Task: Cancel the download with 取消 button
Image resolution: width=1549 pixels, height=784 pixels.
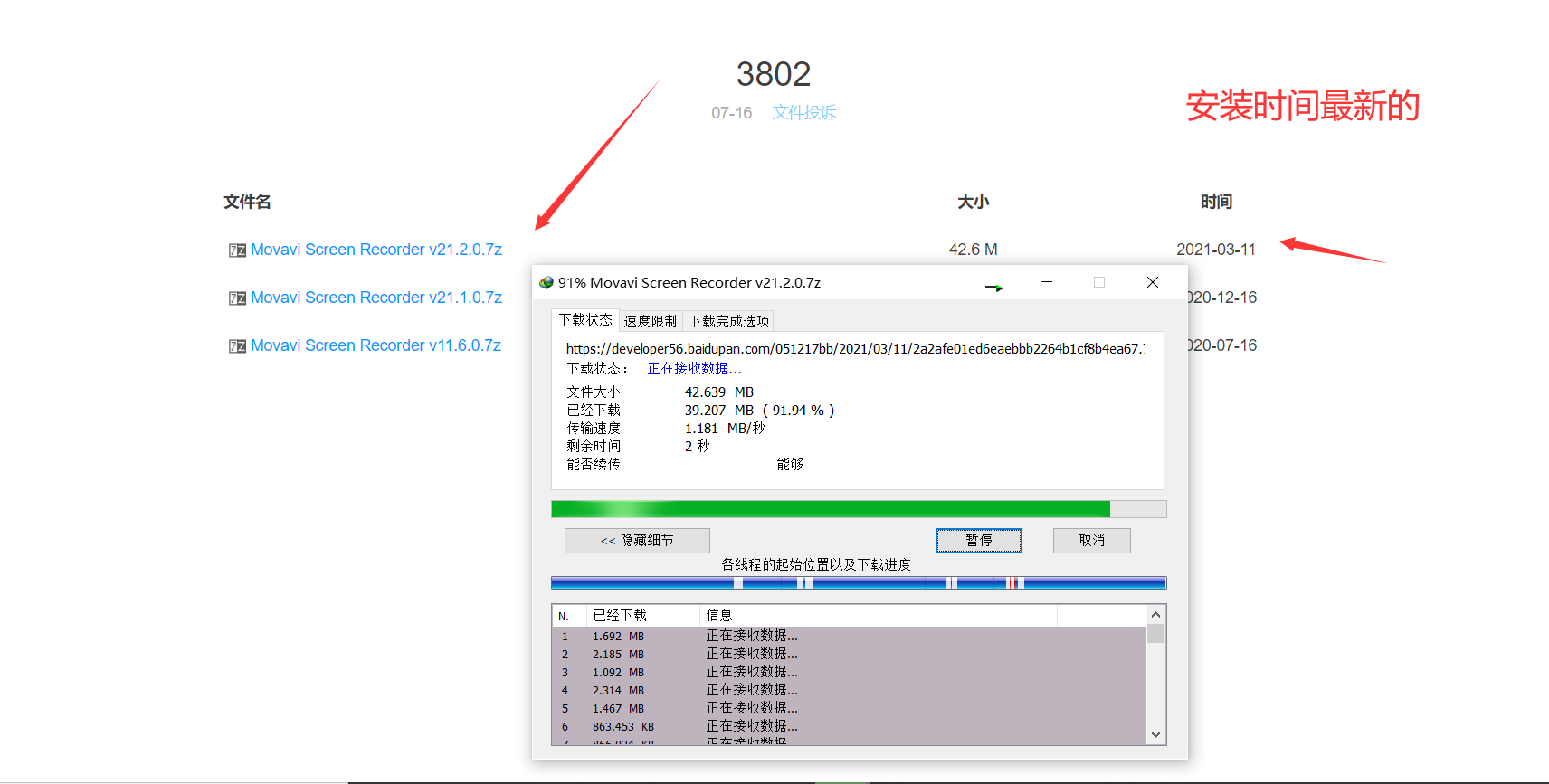Action: point(1092,541)
